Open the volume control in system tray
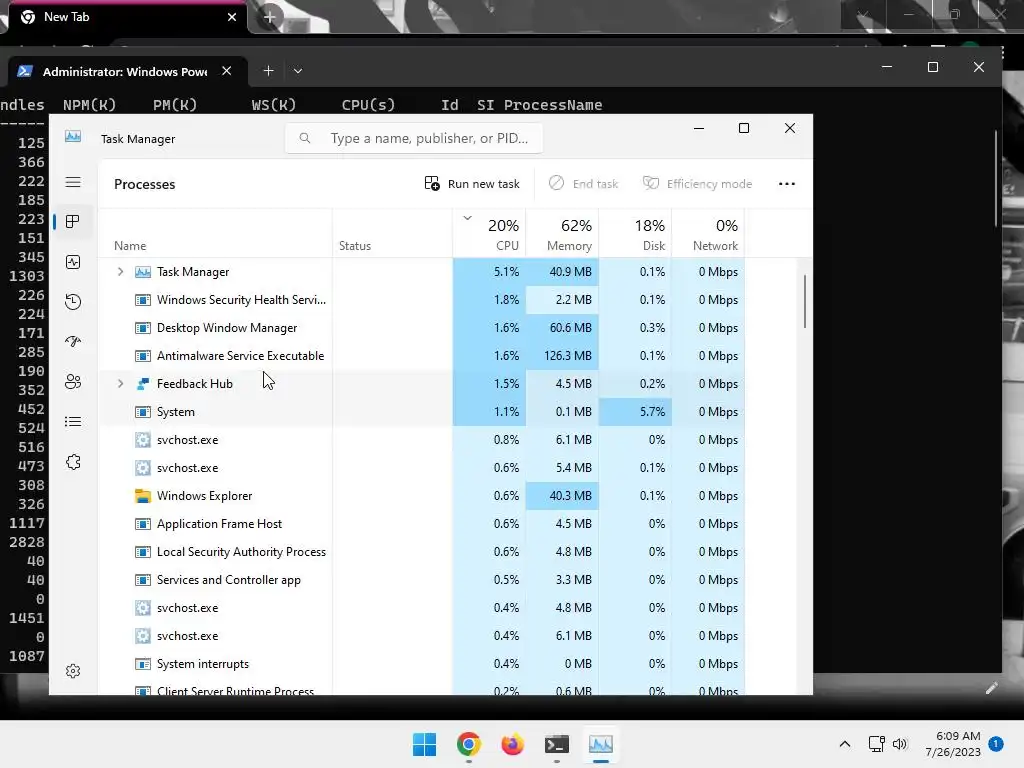1024x768 pixels. pyautogui.click(x=900, y=744)
